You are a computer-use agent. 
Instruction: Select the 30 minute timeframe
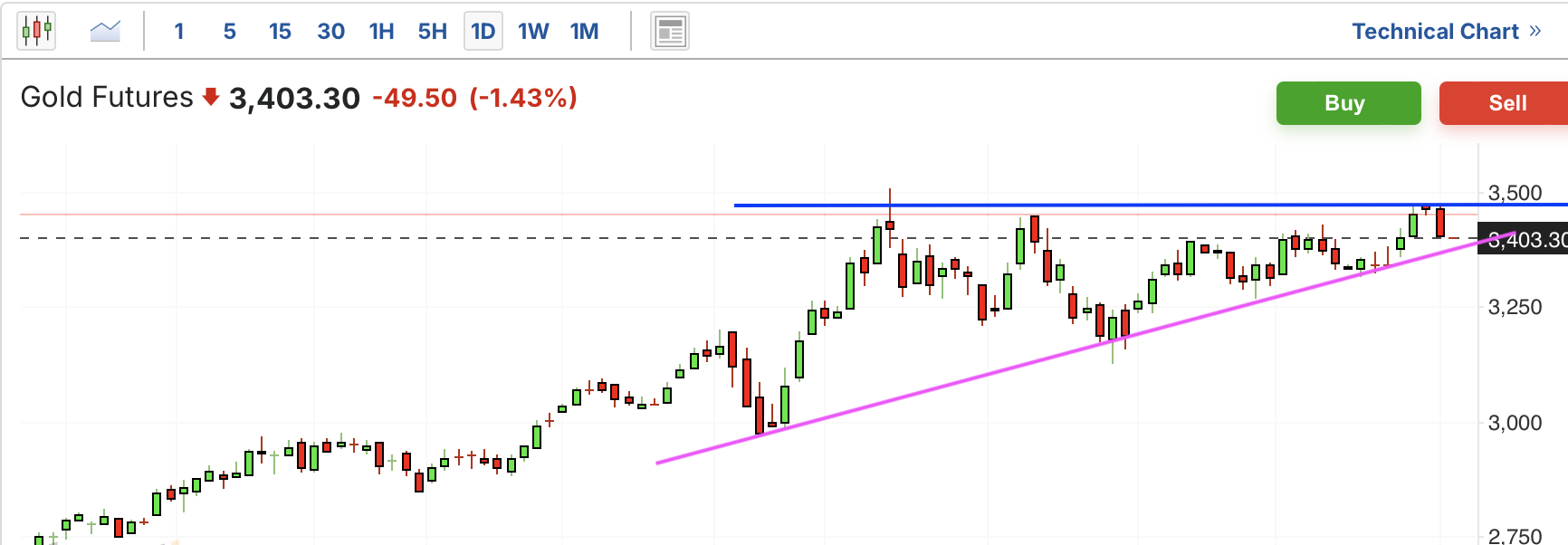pyautogui.click(x=330, y=32)
